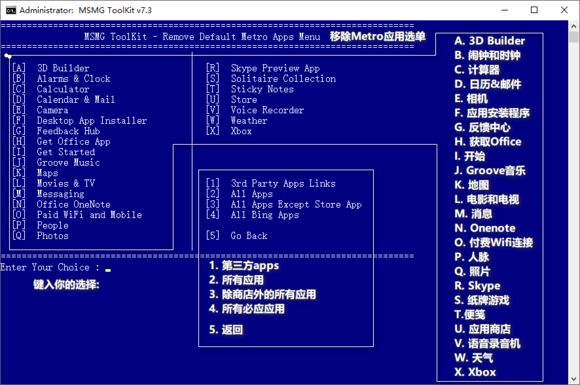Screen dimensions: 580x385
Task: Click the '5. 返回' translation line
Action: pos(226,330)
